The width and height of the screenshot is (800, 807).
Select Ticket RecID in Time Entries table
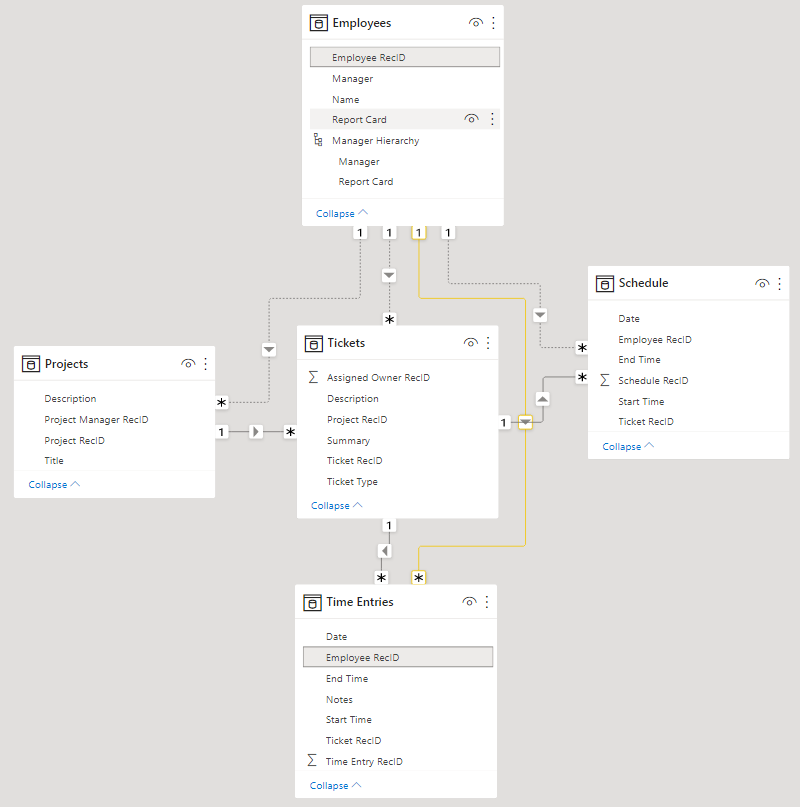[x=353, y=741]
